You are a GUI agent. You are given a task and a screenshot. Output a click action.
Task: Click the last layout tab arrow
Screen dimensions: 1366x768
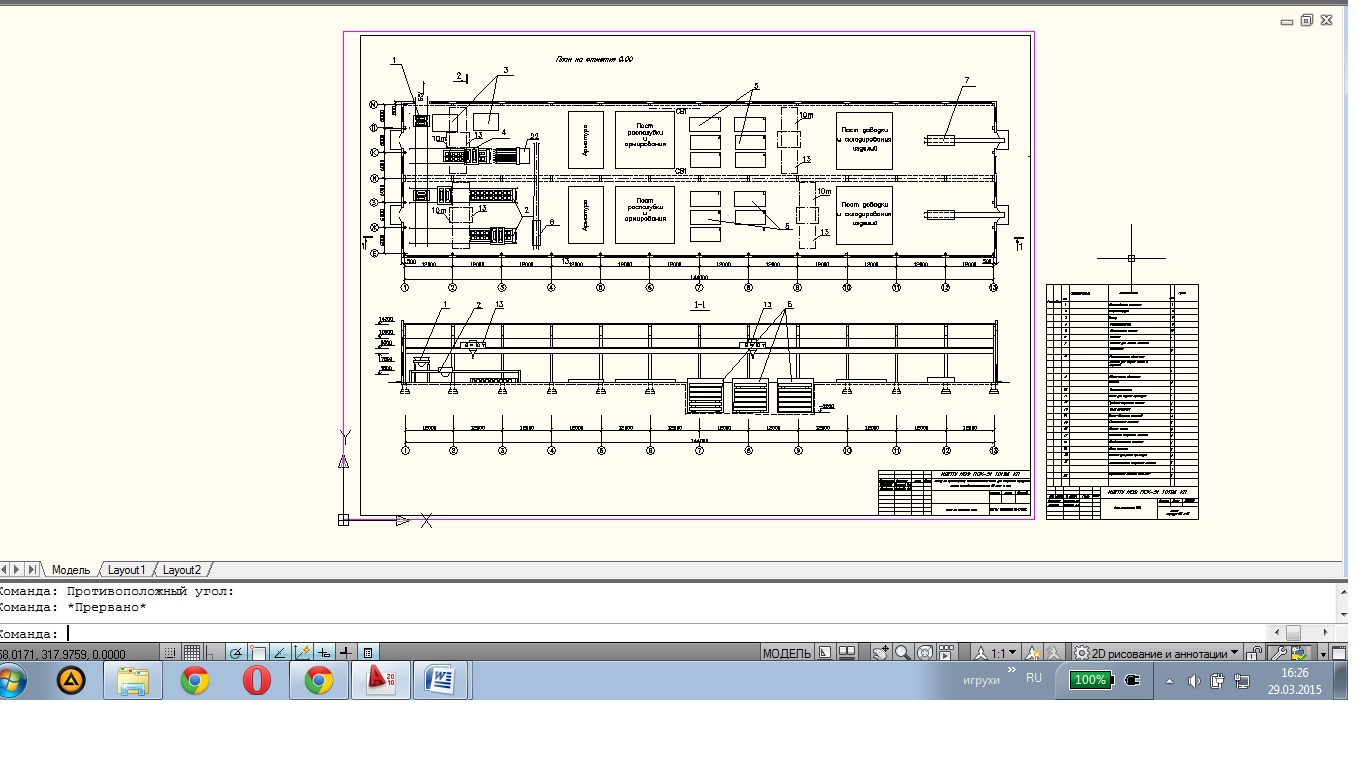(x=34, y=570)
